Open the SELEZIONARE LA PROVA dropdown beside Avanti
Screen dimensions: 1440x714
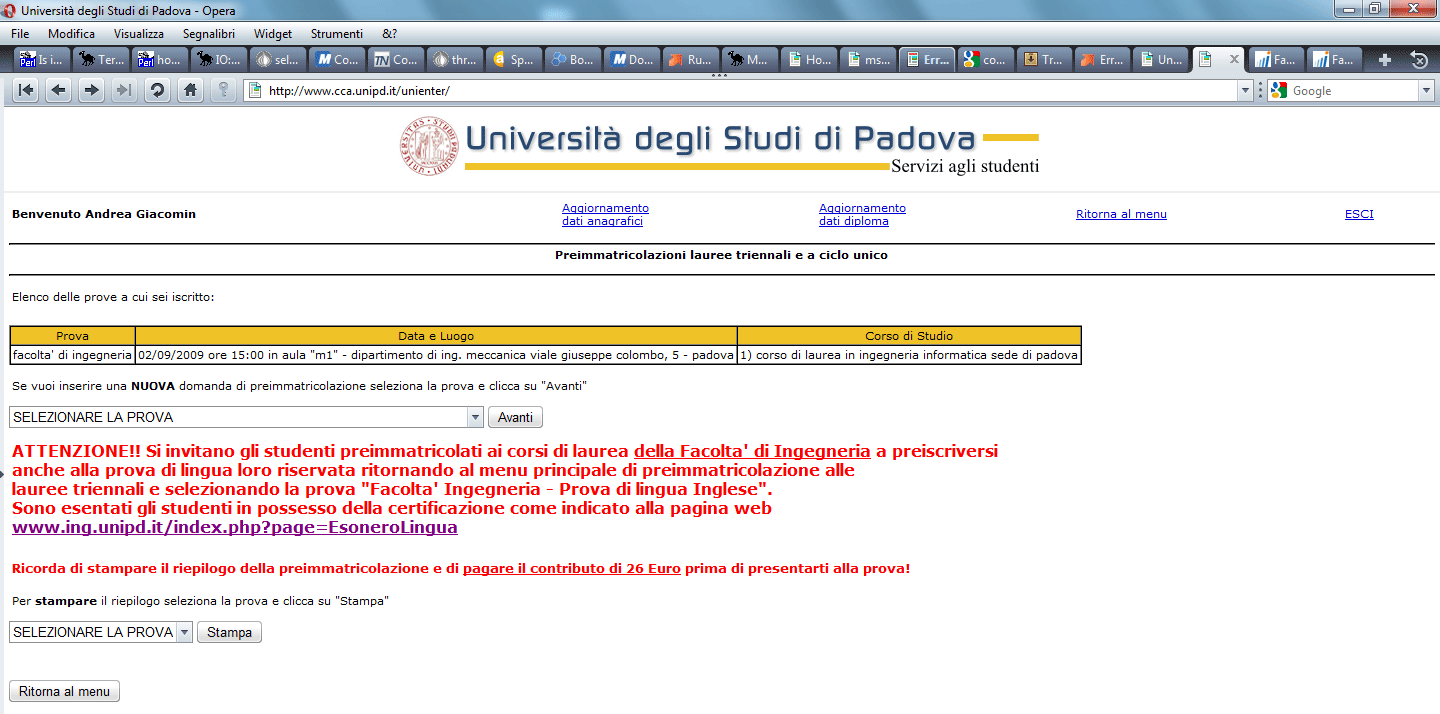pyautogui.click(x=246, y=417)
